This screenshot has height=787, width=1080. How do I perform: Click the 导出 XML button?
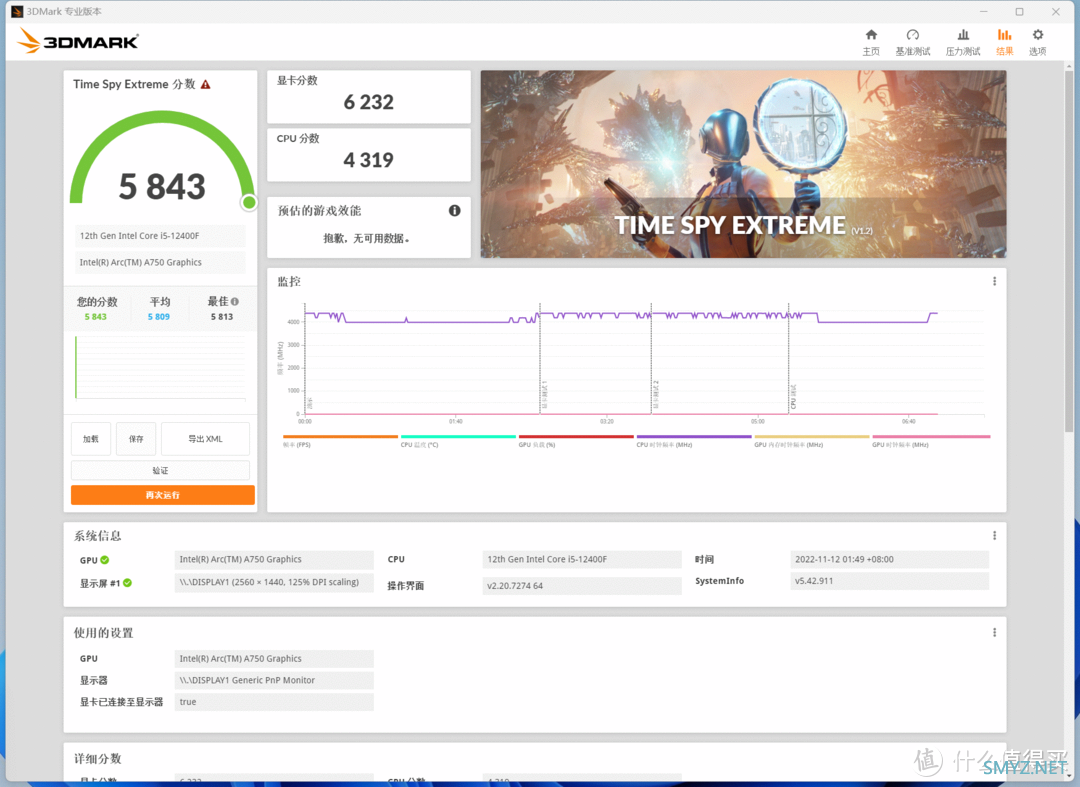point(205,439)
